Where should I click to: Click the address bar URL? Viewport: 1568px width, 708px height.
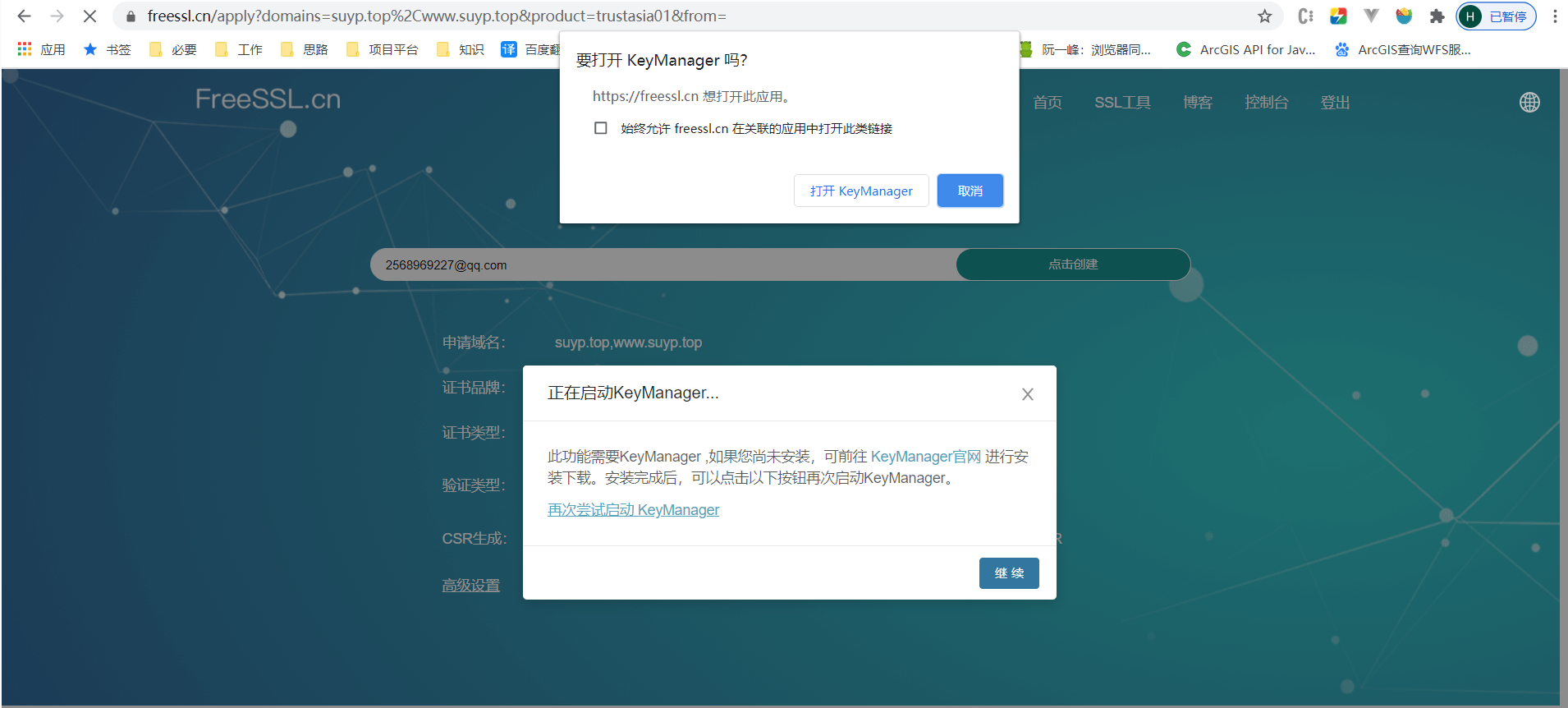437,16
